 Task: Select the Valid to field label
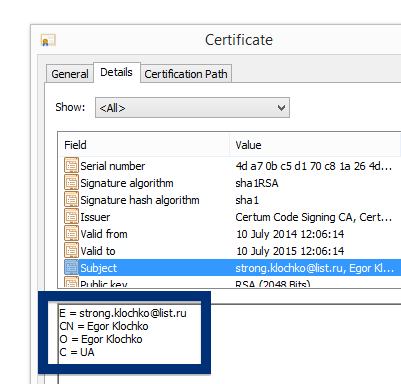[x=98, y=251]
